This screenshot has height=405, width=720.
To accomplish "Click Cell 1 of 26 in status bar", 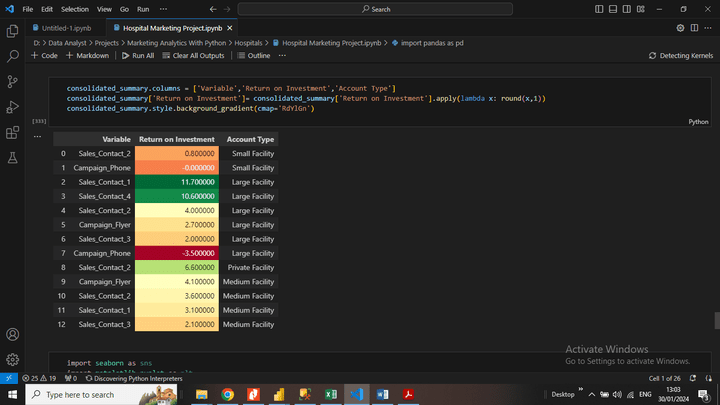I will point(664,378).
